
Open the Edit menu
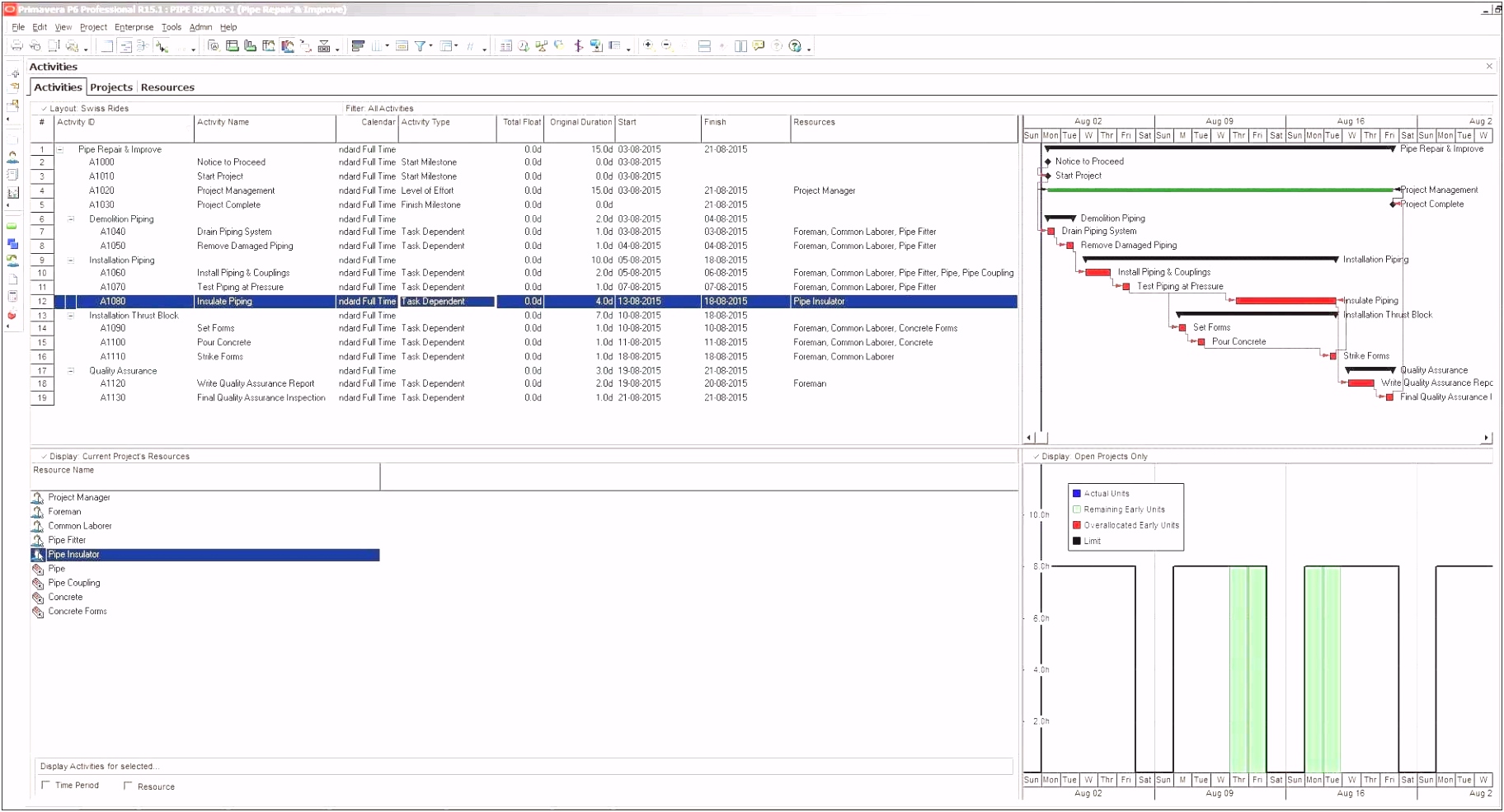[x=40, y=27]
